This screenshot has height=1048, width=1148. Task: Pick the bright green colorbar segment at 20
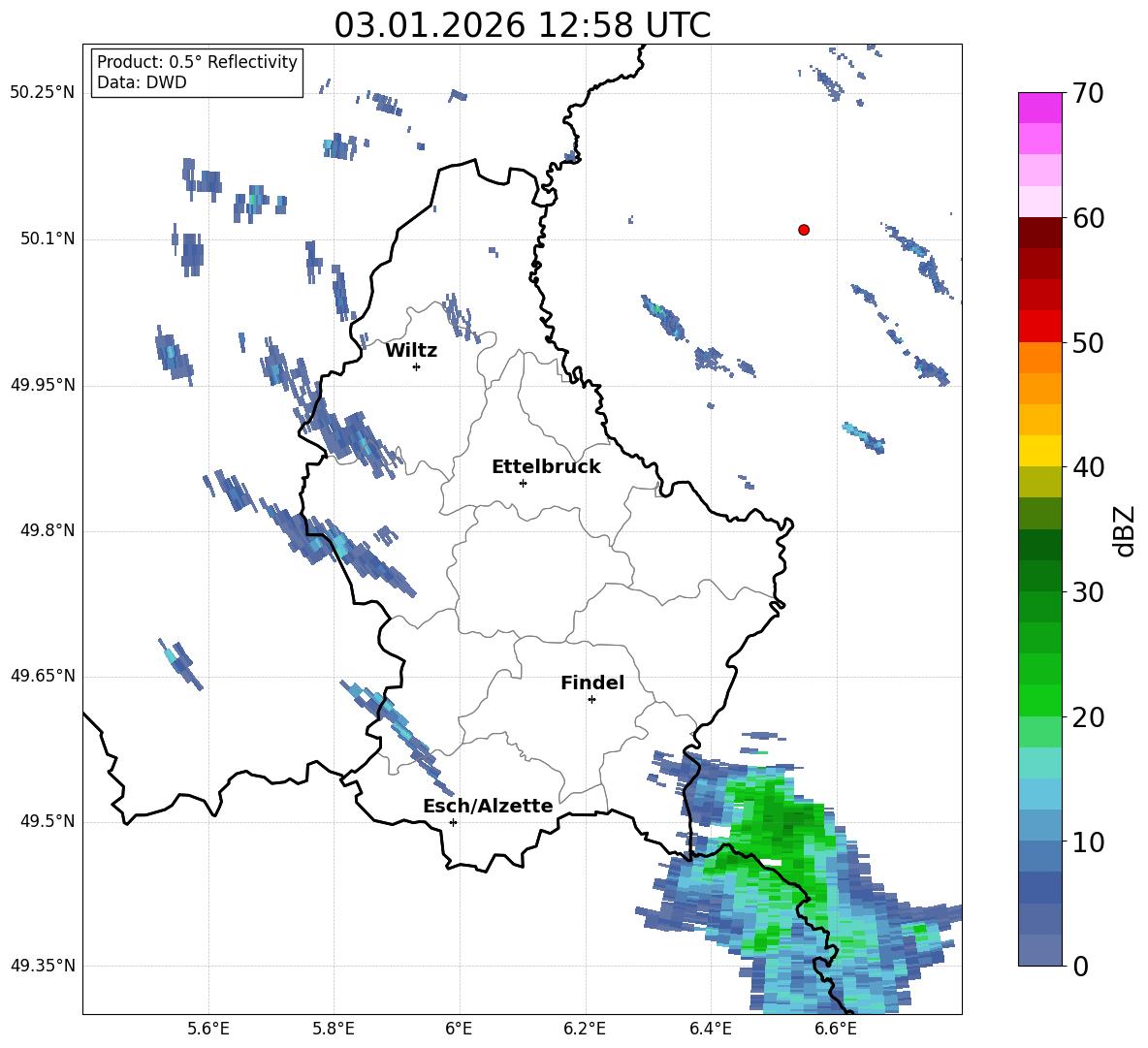pos(1039,701)
